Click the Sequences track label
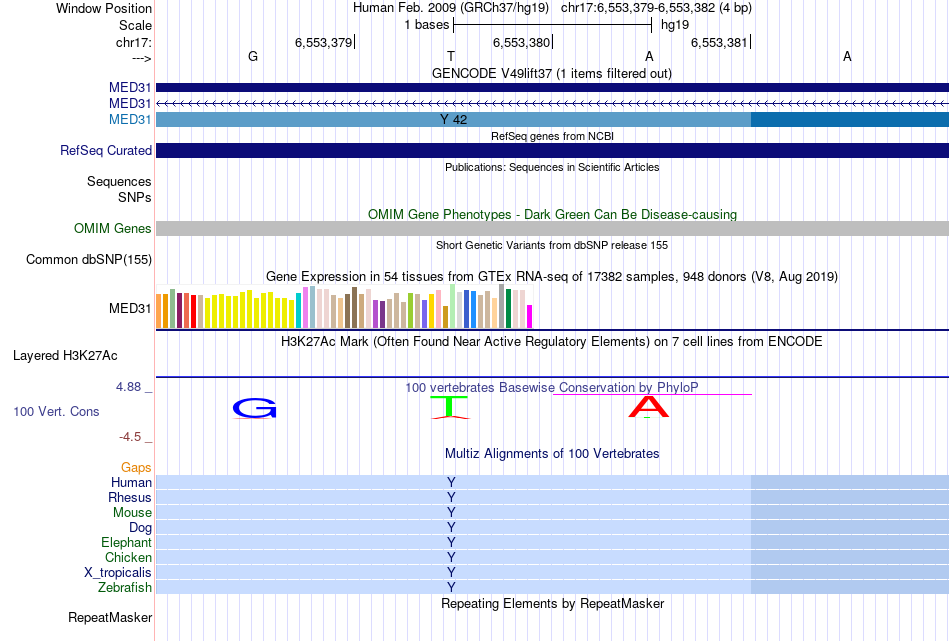 point(119,181)
